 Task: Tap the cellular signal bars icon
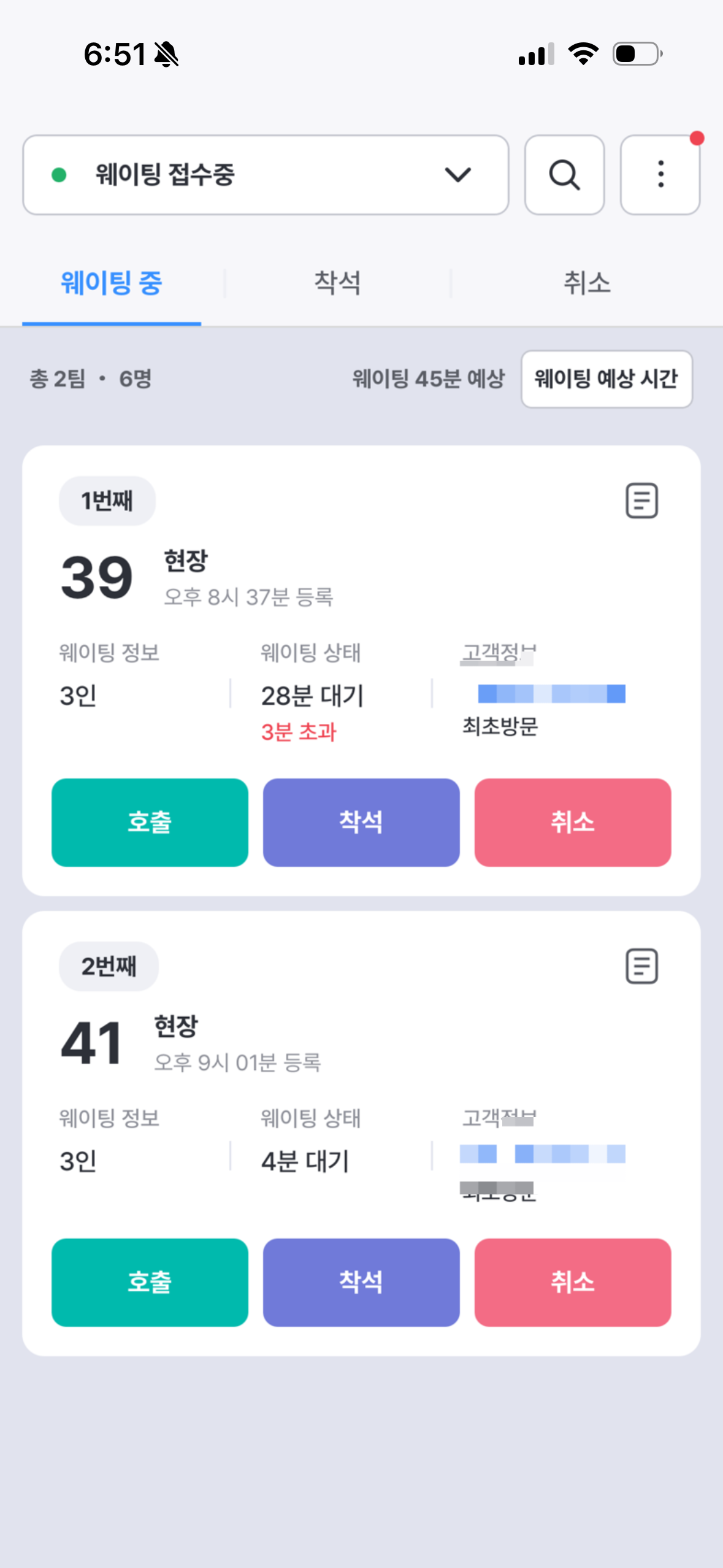pos(537,54)
